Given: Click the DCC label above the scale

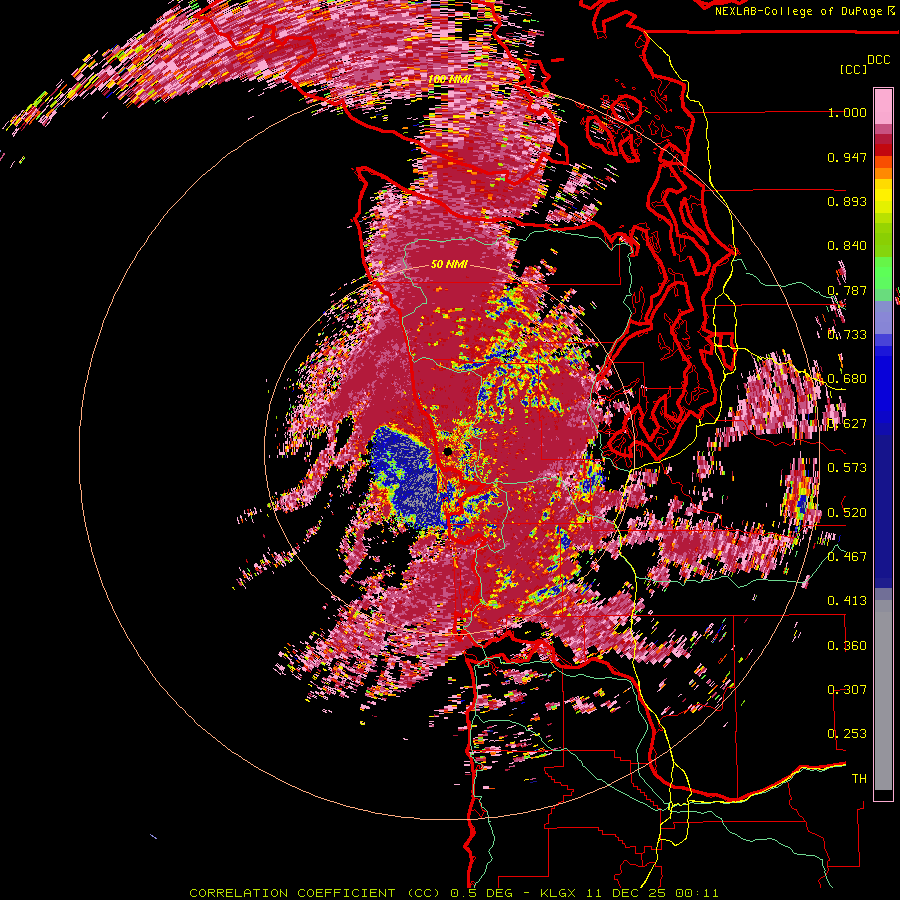Looking at the screenshot, I should (878, 60).
